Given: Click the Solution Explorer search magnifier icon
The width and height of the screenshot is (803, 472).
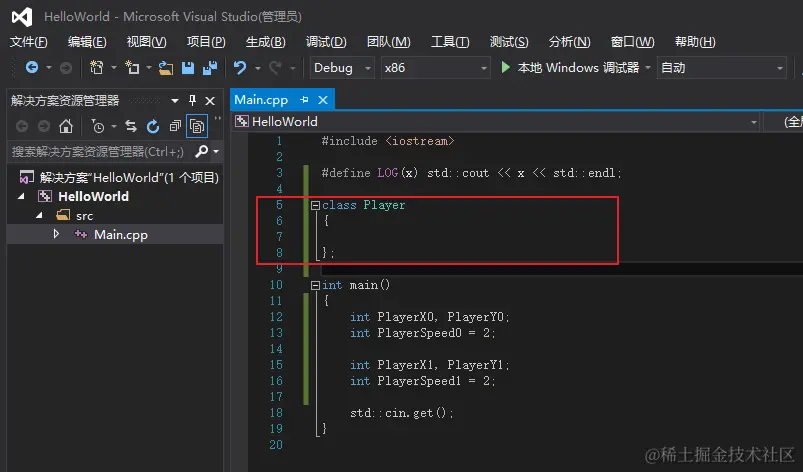Looking at the screenshot, I should (202, 151).
